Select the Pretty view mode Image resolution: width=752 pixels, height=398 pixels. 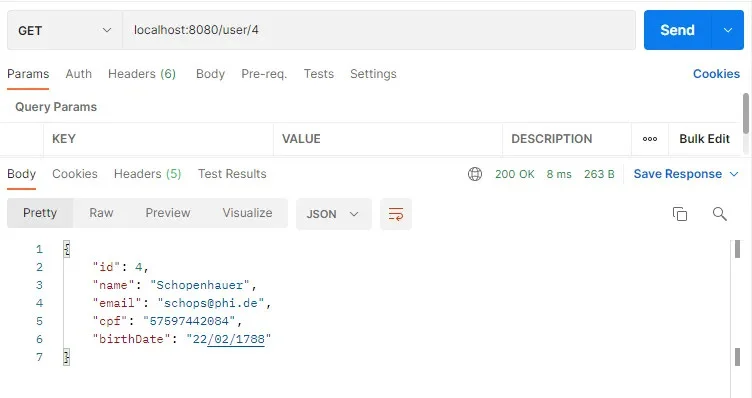pos(40,213)
